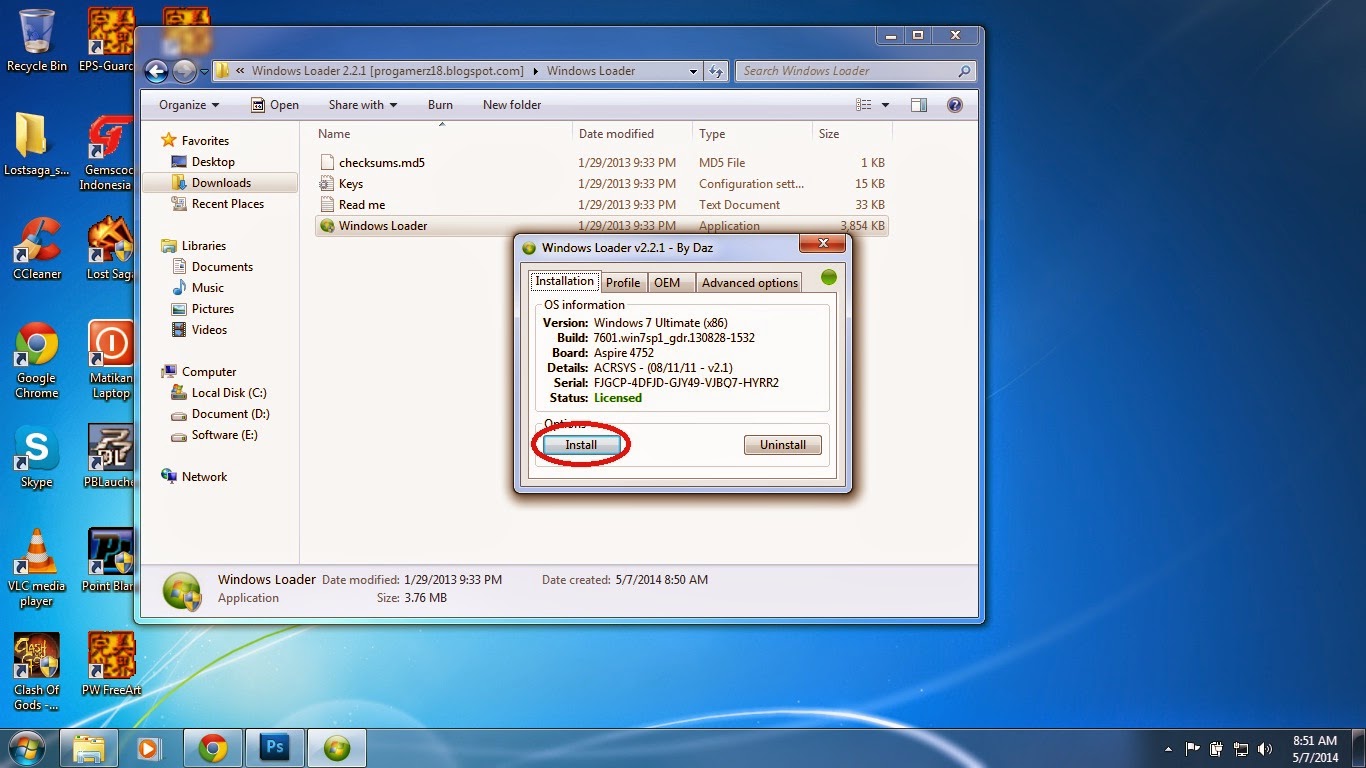Expand the address bar history dropdown
1366x768 pixels.
pyautogui.click(x=694, y=71)
